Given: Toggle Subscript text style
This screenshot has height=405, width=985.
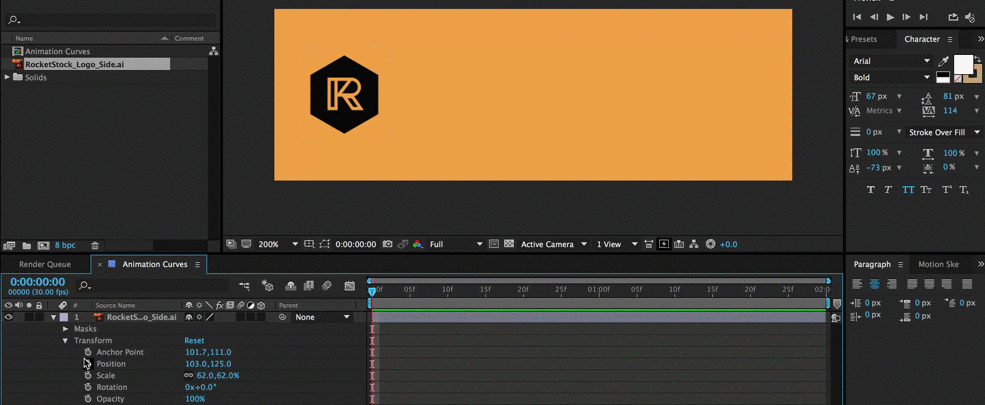Looking at the screenshot, I should pos(964,190).
